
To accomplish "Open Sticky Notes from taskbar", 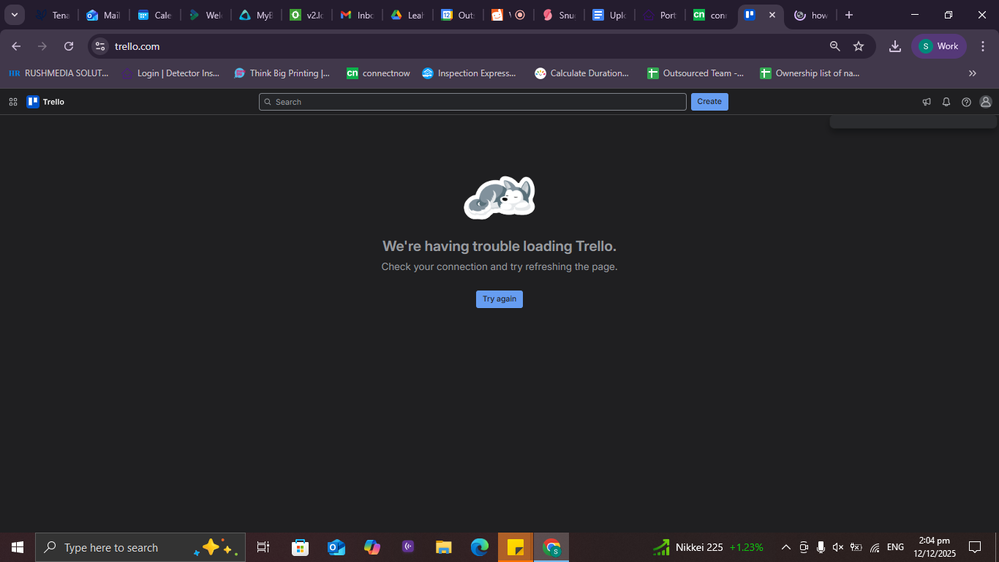I will click(515, 547).
